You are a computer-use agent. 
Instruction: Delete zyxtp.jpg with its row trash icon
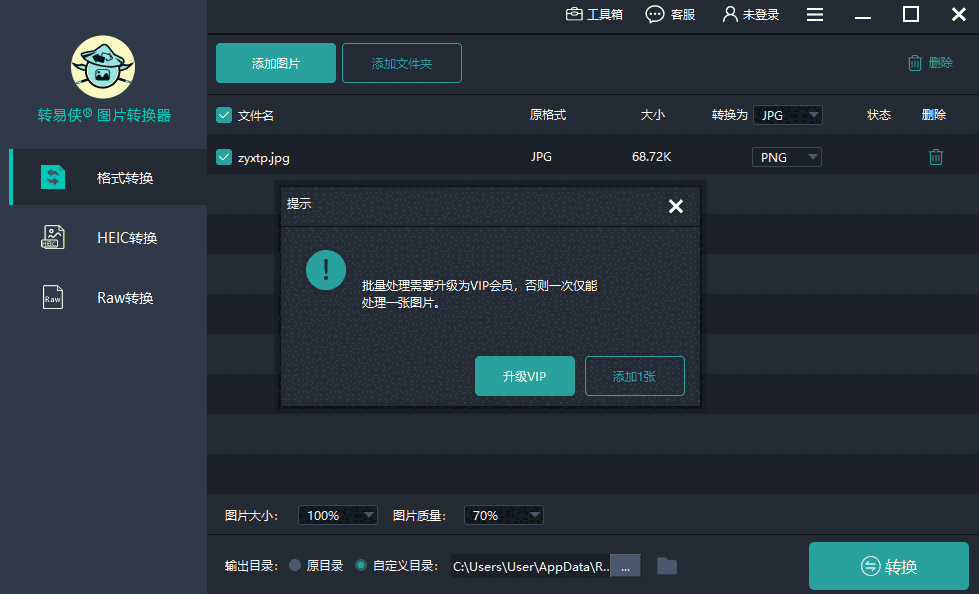tap(935, 156)
